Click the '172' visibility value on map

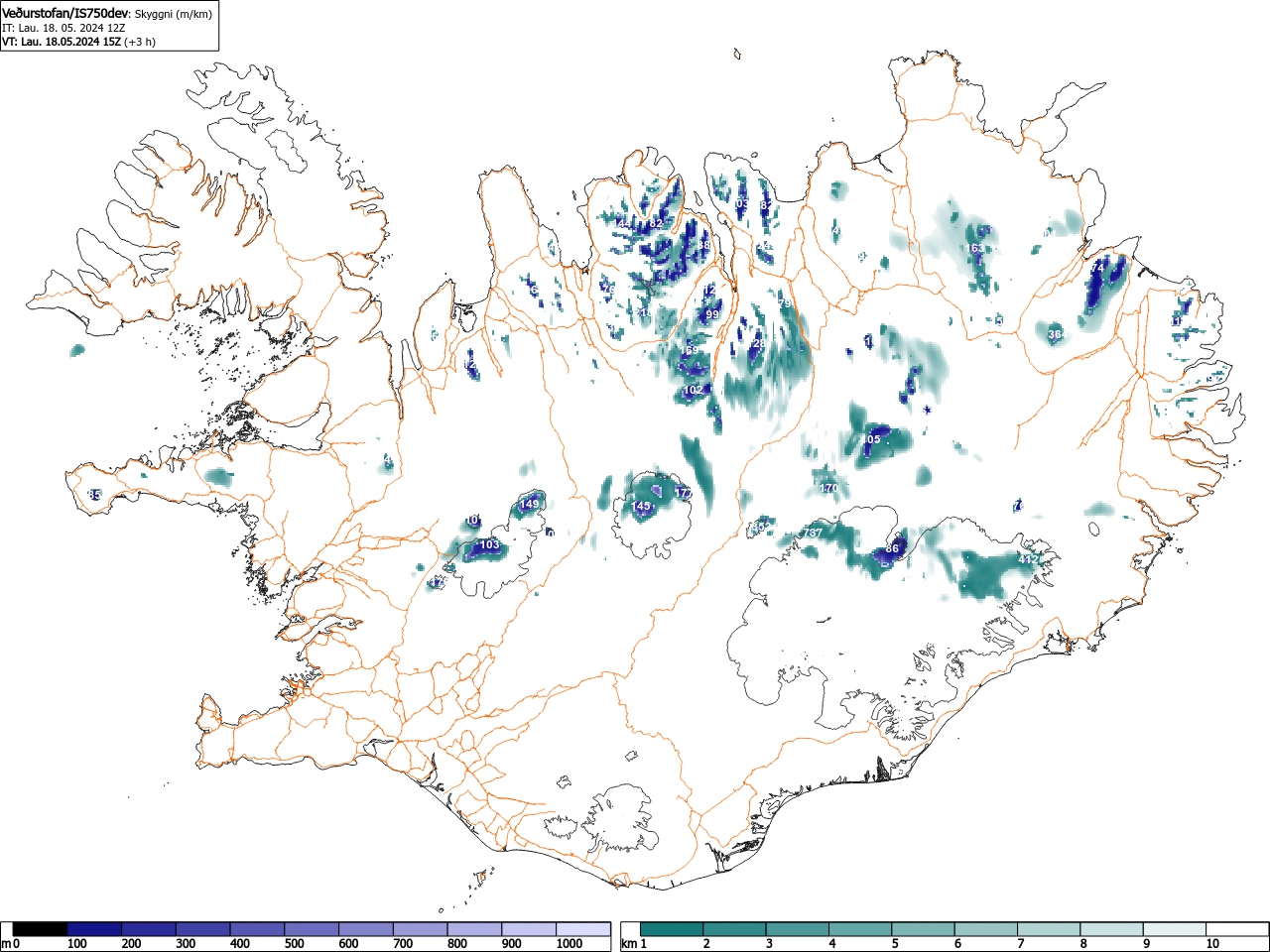[684, 493]
